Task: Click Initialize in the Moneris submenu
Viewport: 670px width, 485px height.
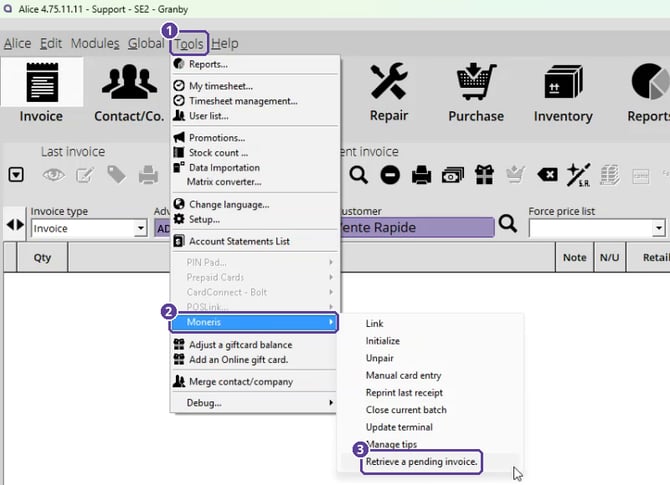Action: point(430,341)
